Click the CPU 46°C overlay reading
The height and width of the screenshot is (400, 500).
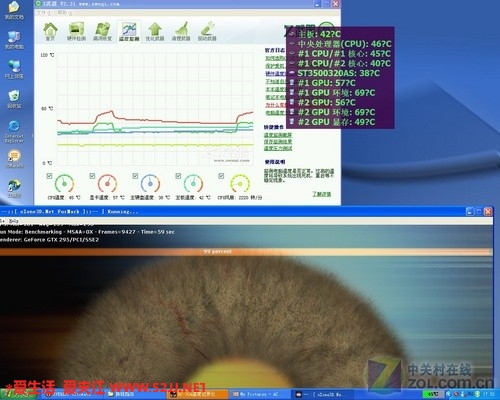(345, 44)
